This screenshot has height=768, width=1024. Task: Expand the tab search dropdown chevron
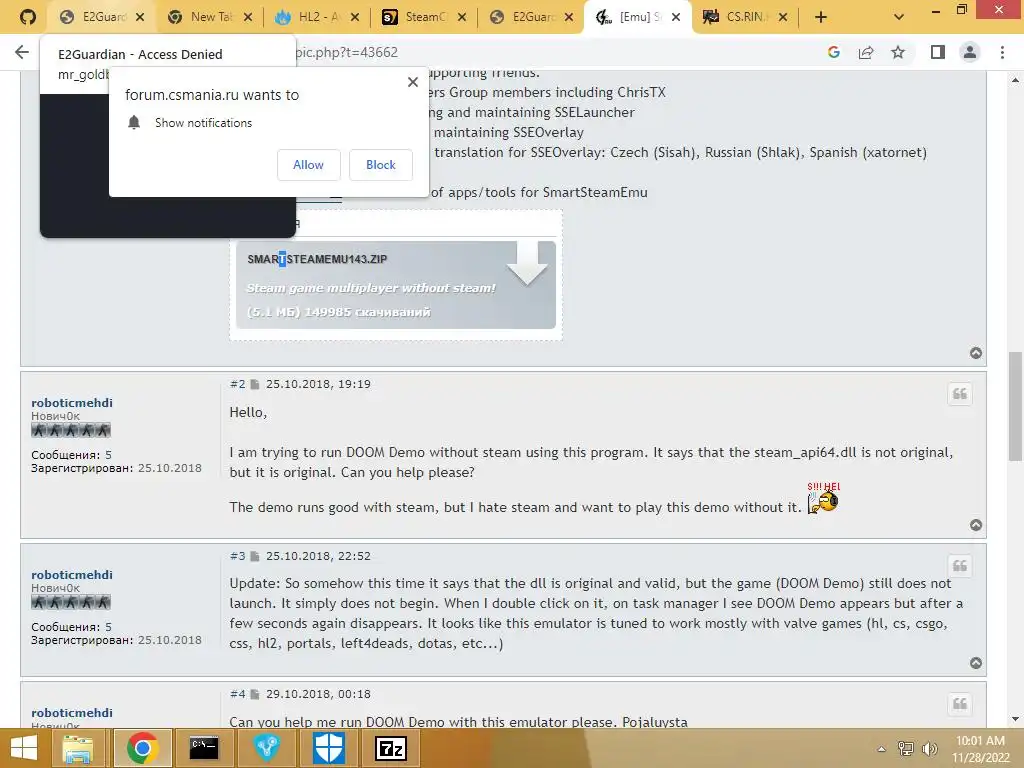point(899,18)
